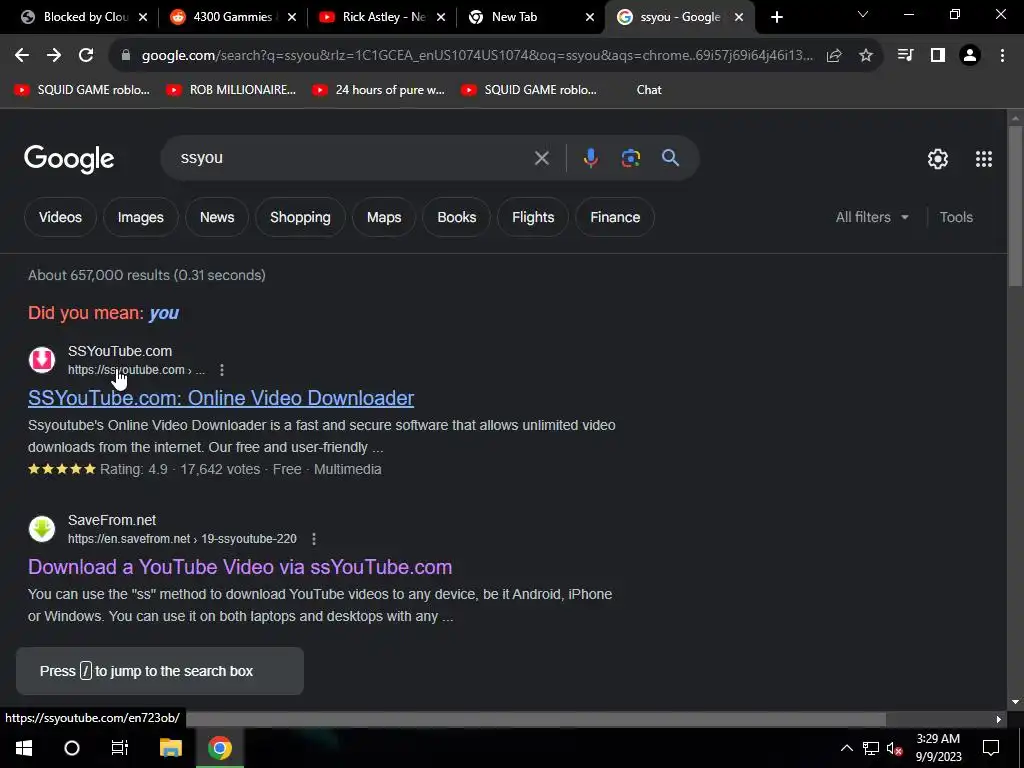
Task: Filter results by Flights
Action: (x=533, y=217)
